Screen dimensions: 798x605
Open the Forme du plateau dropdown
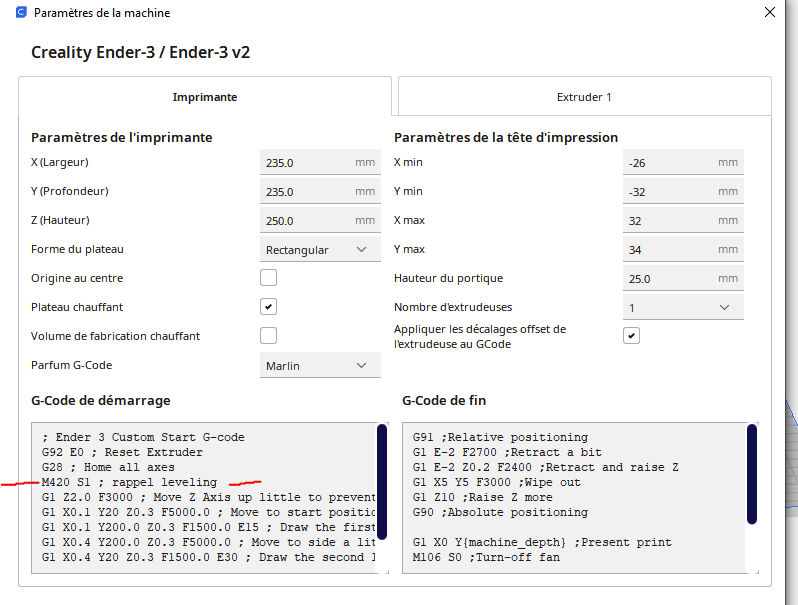click(x=320, y=250)
